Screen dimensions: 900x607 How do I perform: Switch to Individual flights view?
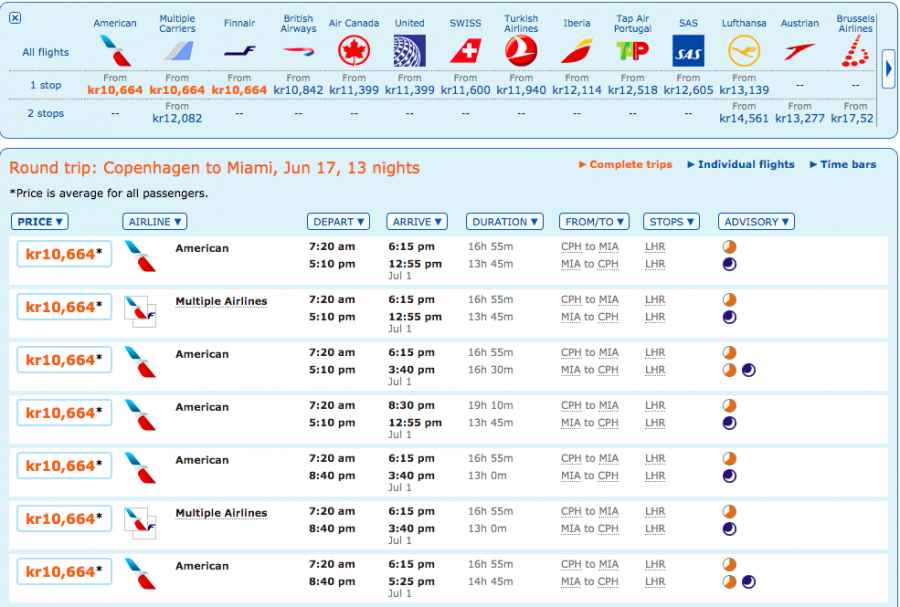tap(745, 165)
